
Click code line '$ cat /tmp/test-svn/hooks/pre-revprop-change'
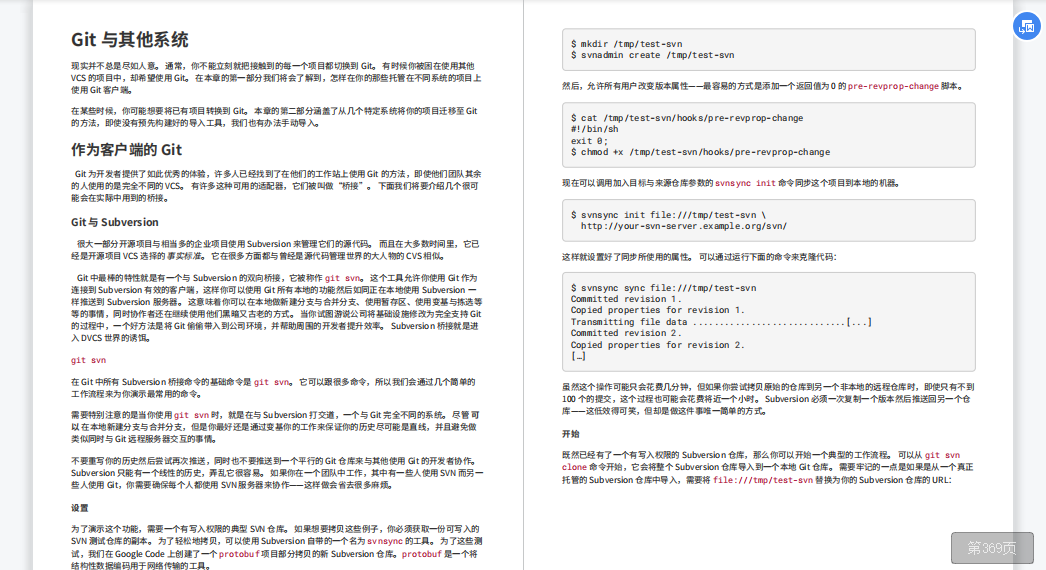coord(686,118)
